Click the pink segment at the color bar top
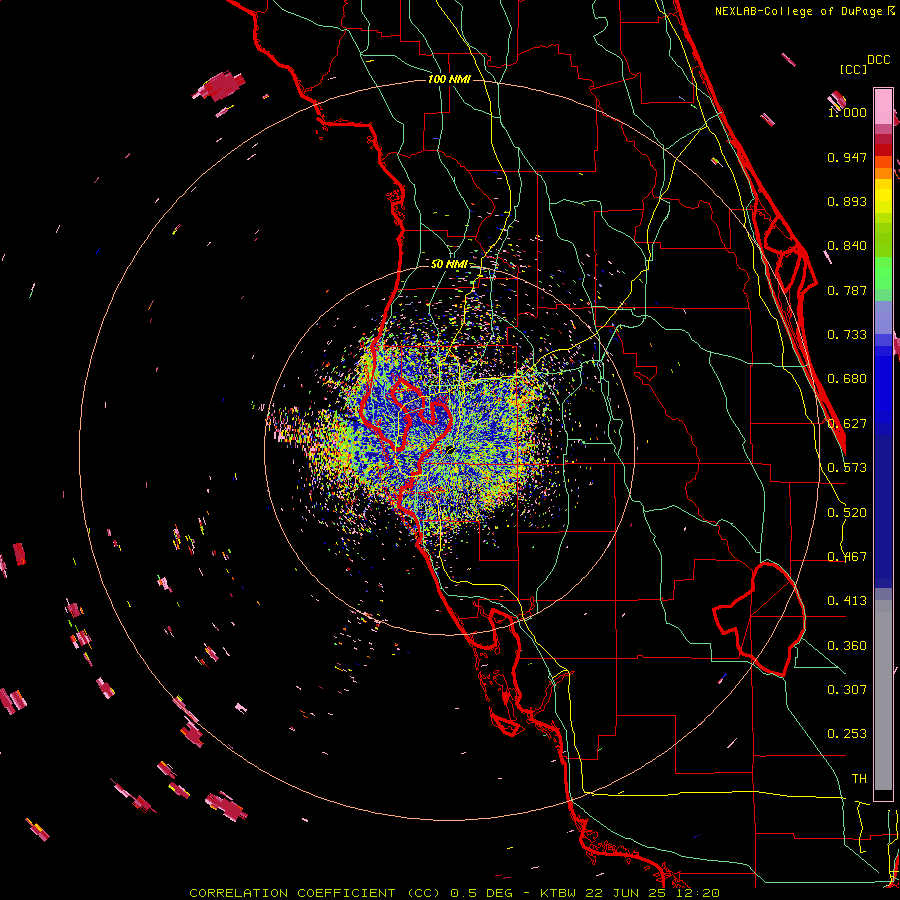The height and width of the screenshot is (900, 900). pyautogui.click(x=883, y=106)
